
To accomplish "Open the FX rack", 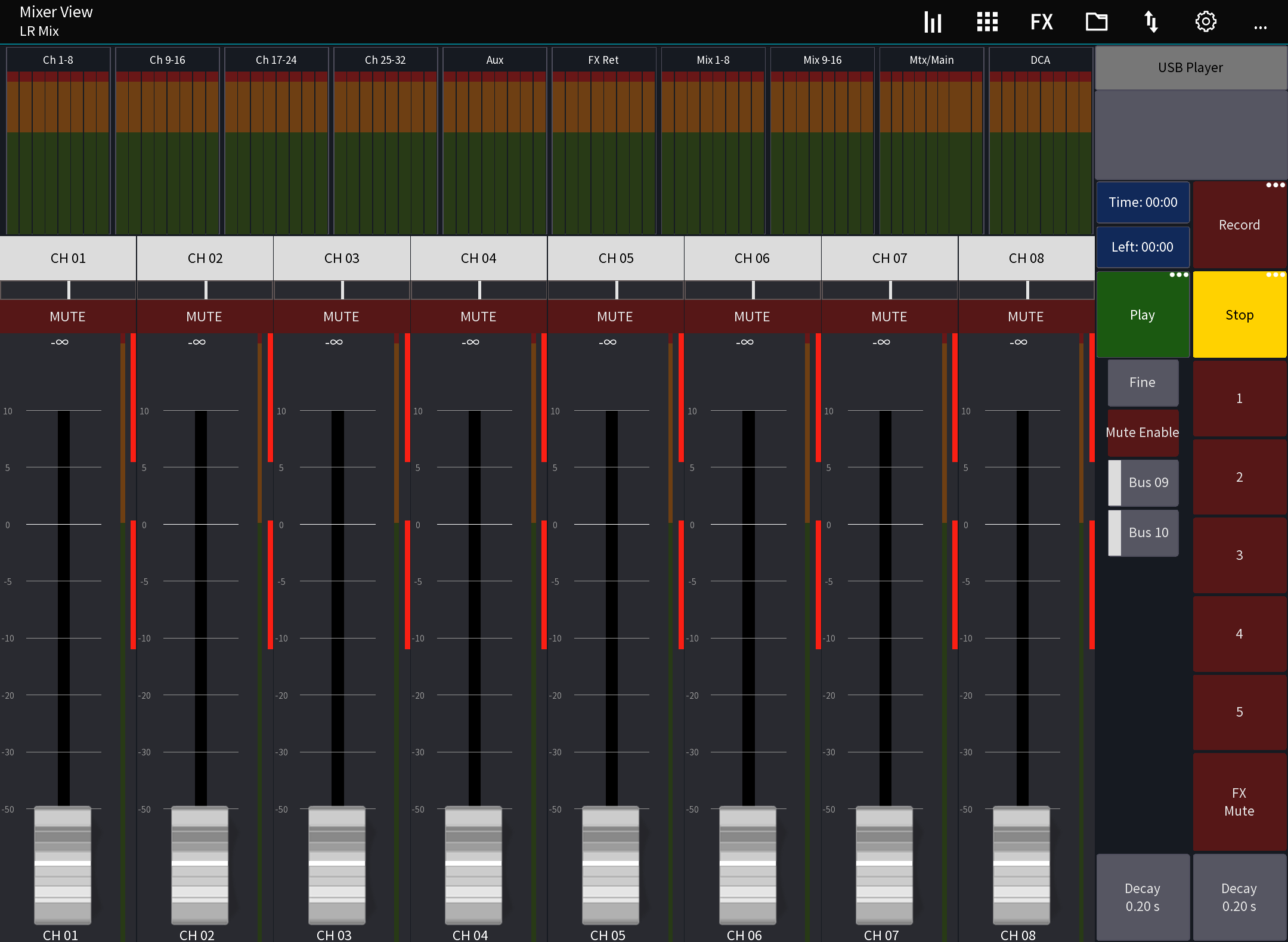I will click(x=1042, y=21).
